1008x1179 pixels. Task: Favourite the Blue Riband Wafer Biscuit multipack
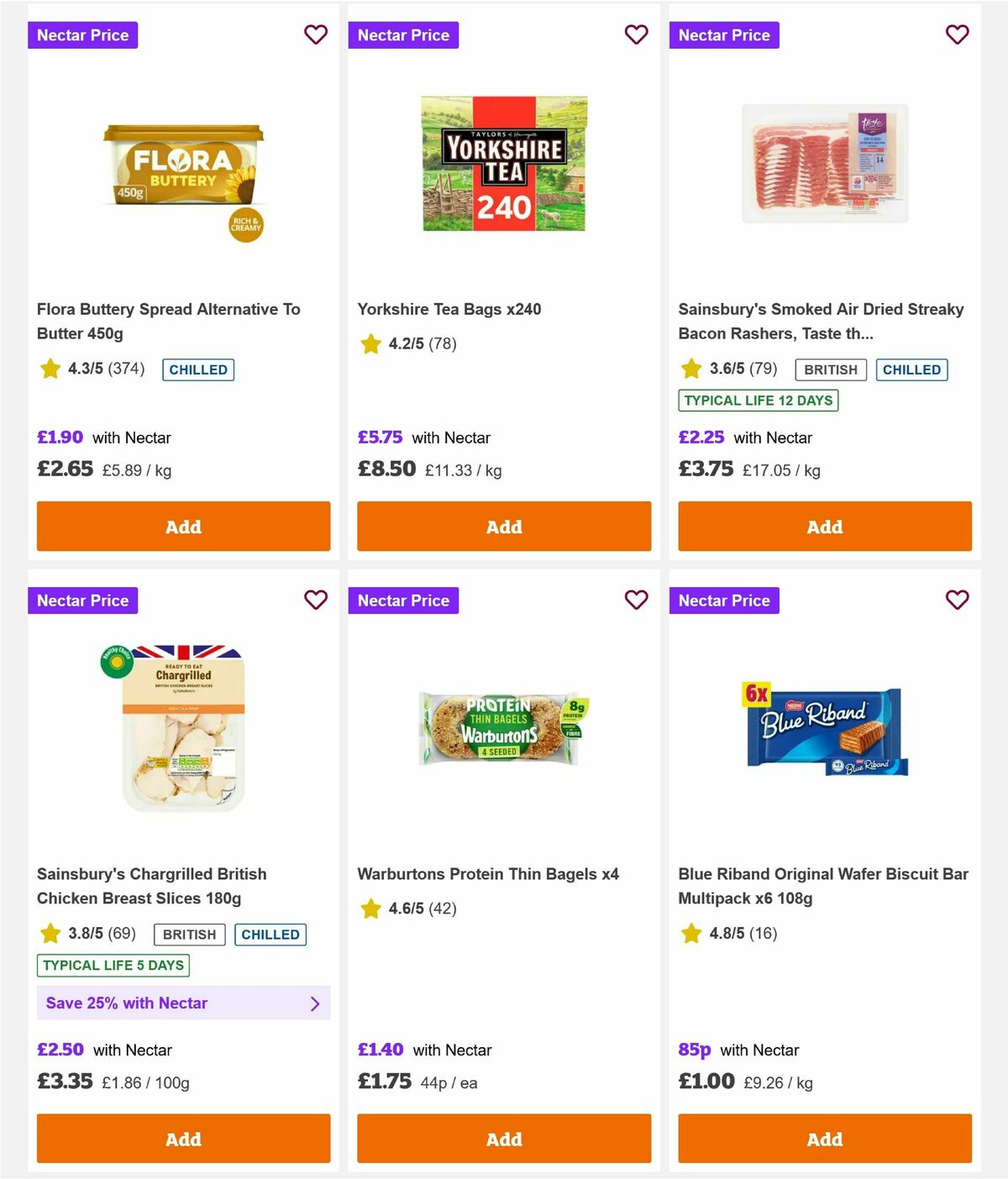[957, 600]
